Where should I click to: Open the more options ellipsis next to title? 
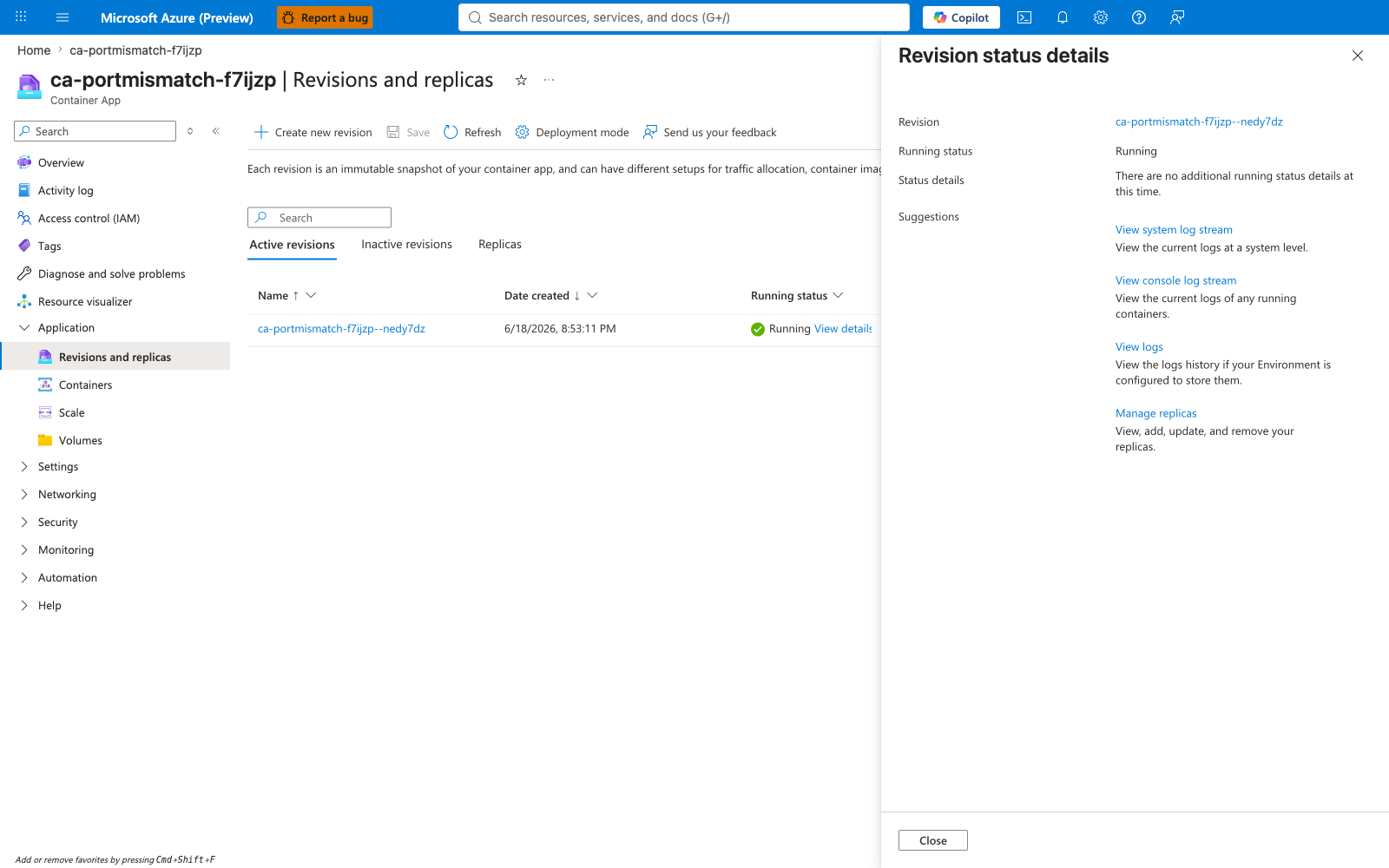[549, 80]
